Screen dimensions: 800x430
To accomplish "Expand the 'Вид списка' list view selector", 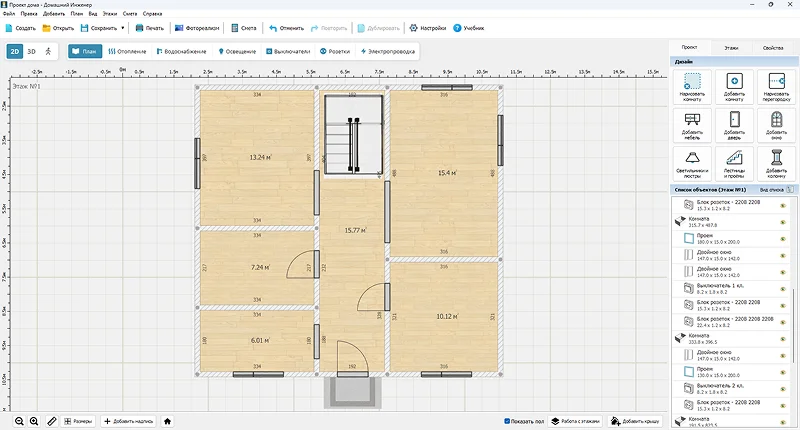I will 789,189.
